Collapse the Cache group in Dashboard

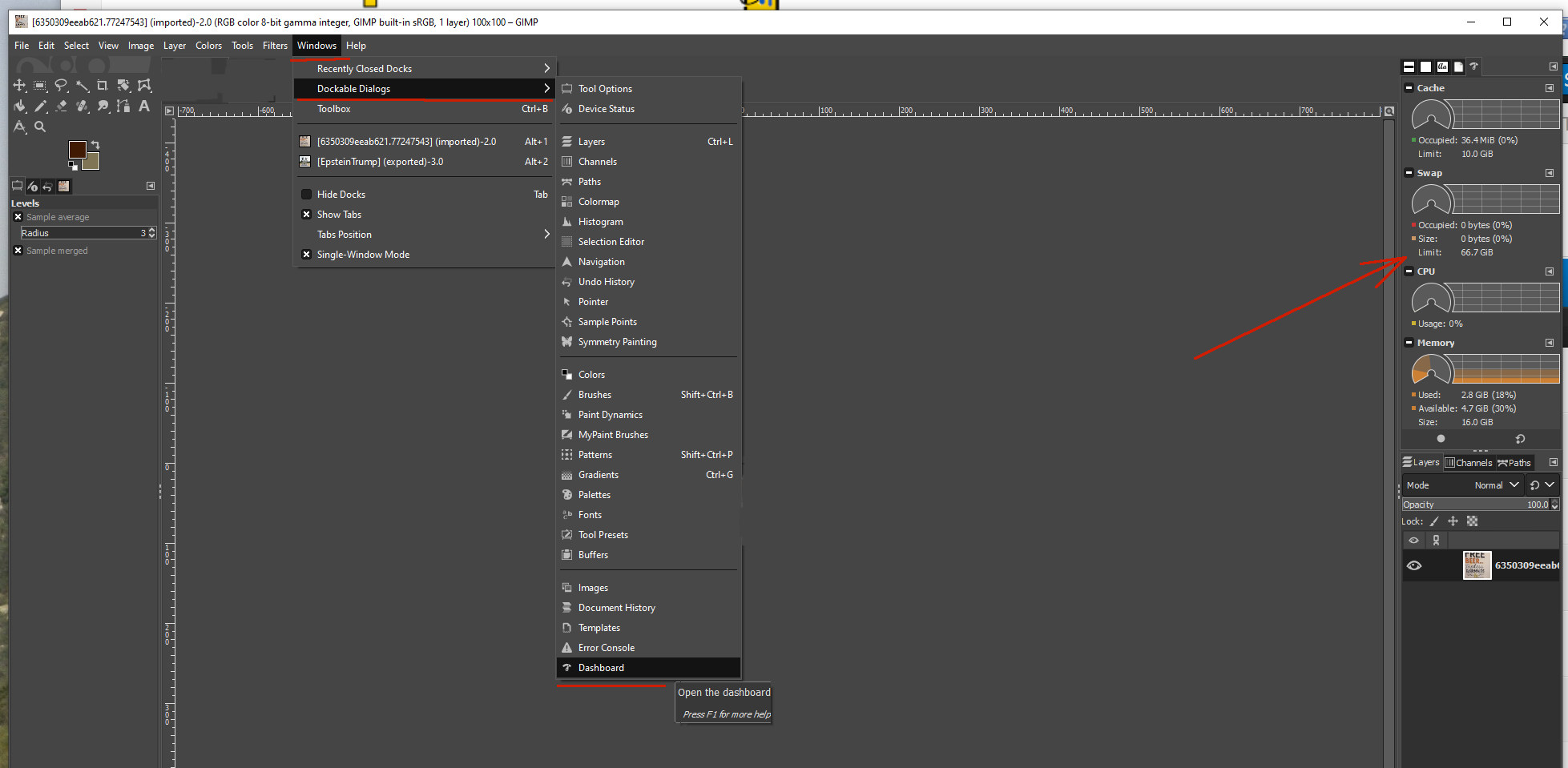[1409, 88]
